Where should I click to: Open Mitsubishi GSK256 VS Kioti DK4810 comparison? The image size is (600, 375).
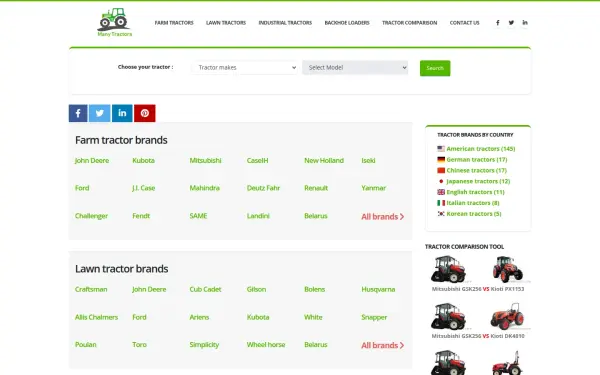coord(478,336)
